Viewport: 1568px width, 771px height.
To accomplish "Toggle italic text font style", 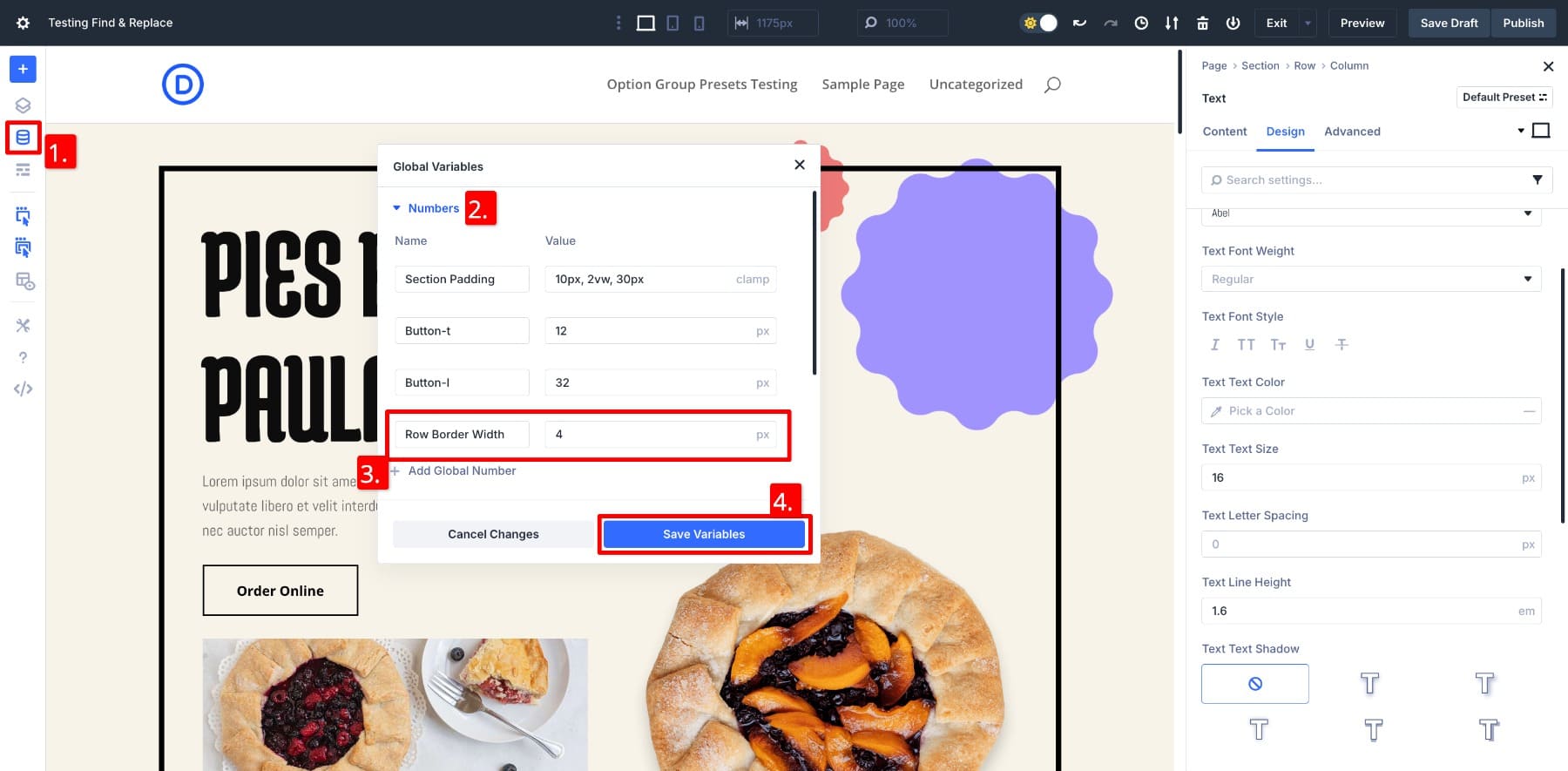I will [x=1214, y=345].
